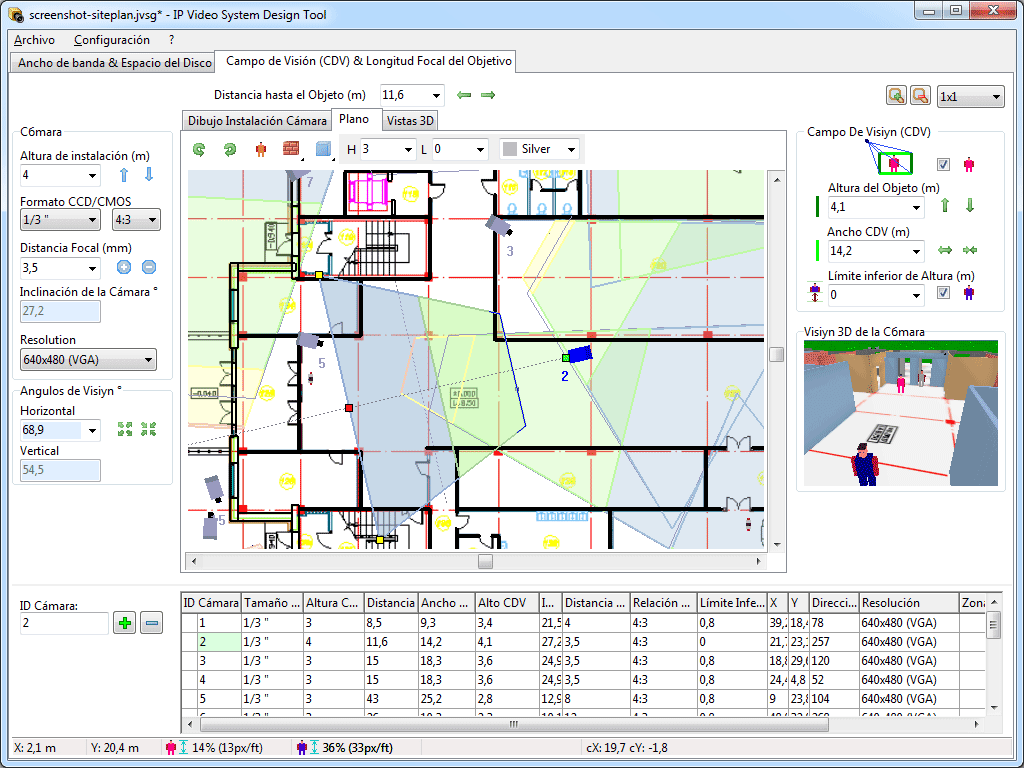Image resolution: width=1024 pixels, height=768 pixels.
Task: Click the green plus button under ID Cámara
Action: tap(125, 623)
